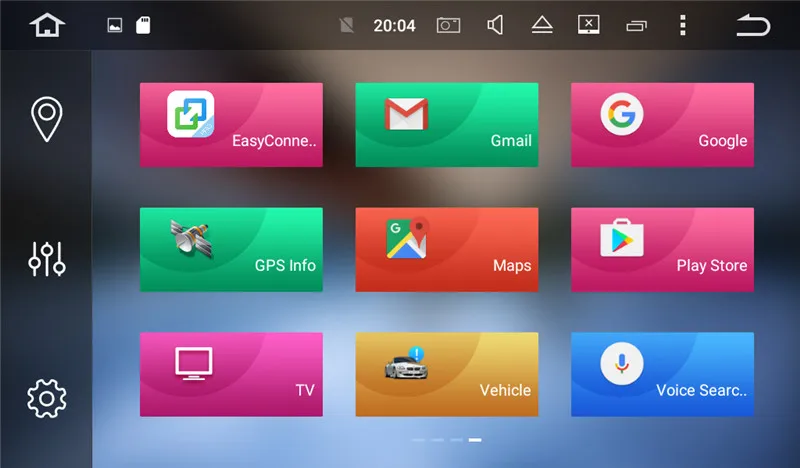Viewport: 800px width, 468px height.
Task: Take a screenshot with camera icon
Action: pyautogui.click(x=448, y=25)
